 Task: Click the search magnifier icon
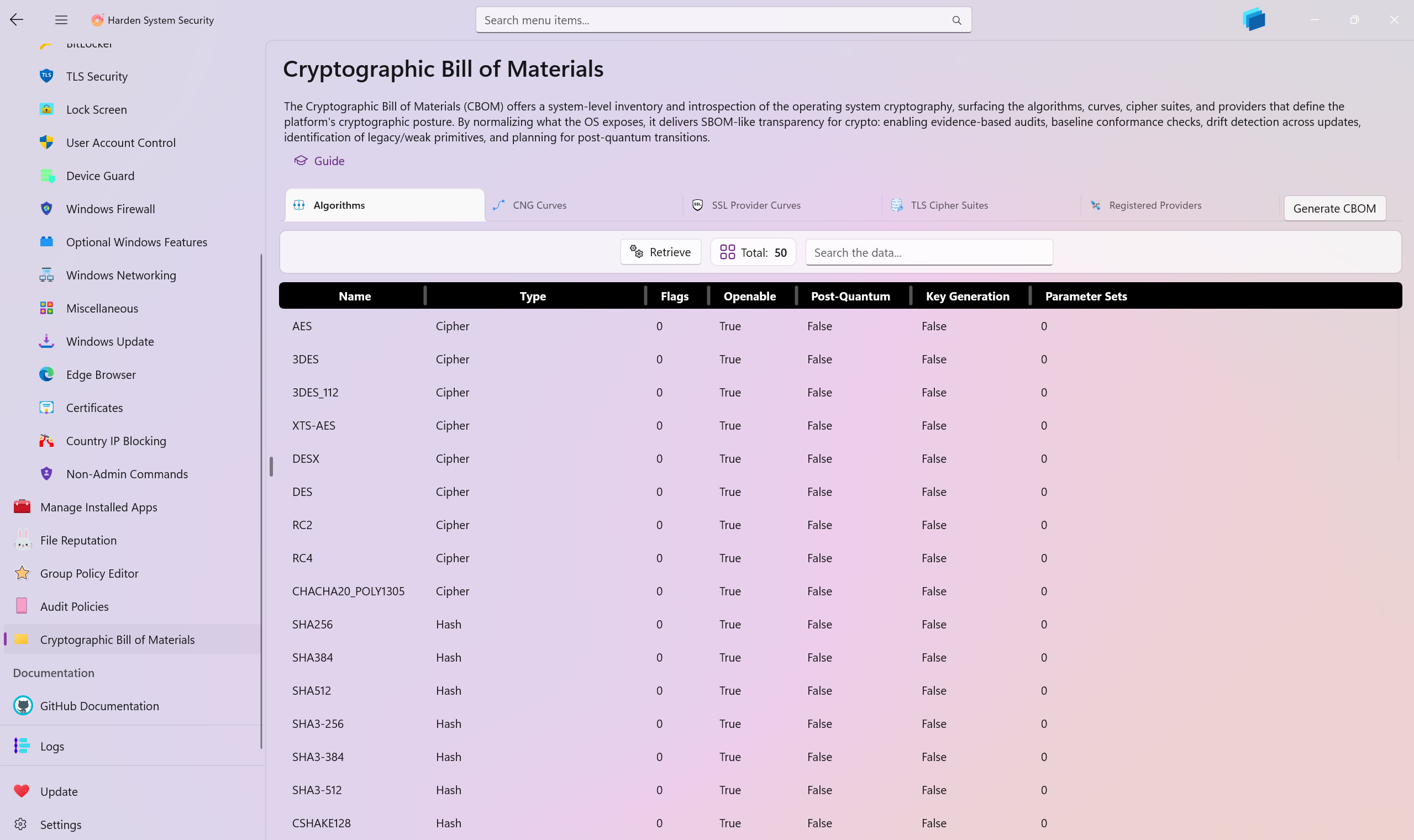[x=956, y=20]
